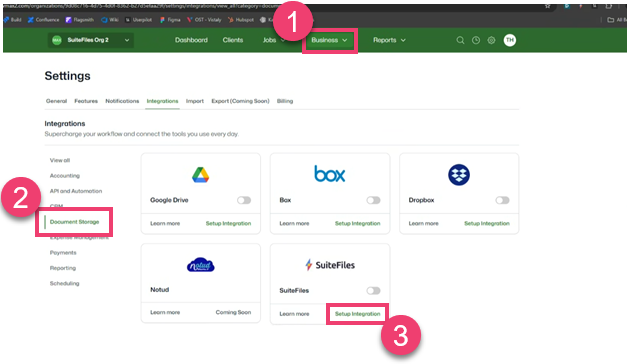The height and width of the screenshot is (364, 627).
Task: Enable the Google Drive toggle
Action: pos(244,200)
